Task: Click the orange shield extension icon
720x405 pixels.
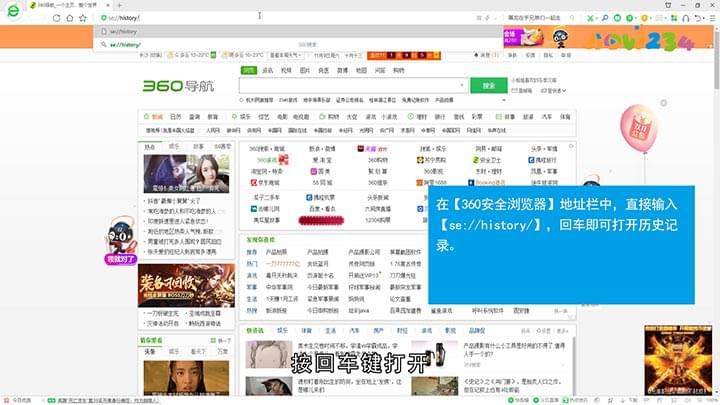Action: (644, 18)
